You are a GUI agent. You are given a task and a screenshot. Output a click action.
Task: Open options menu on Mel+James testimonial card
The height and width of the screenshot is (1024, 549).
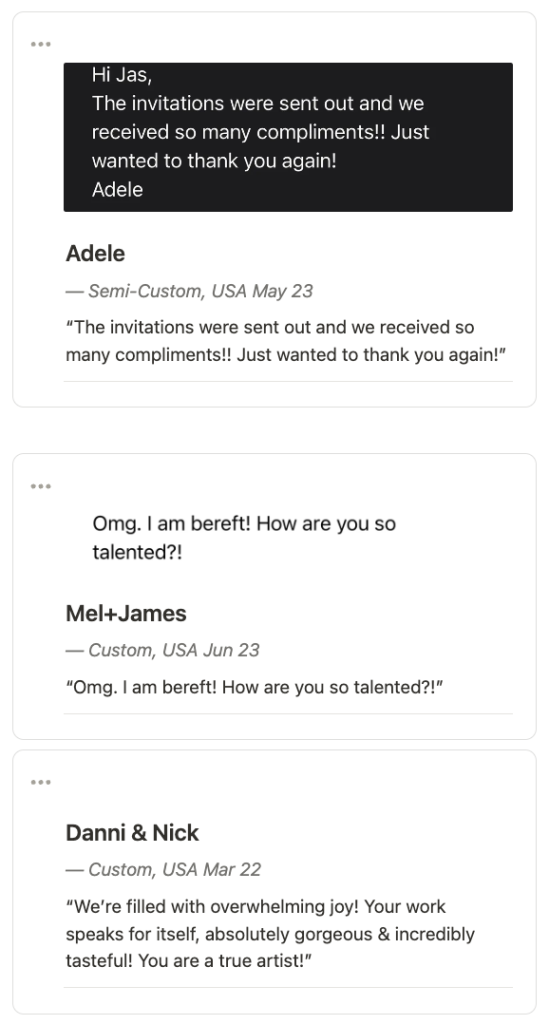40,486
